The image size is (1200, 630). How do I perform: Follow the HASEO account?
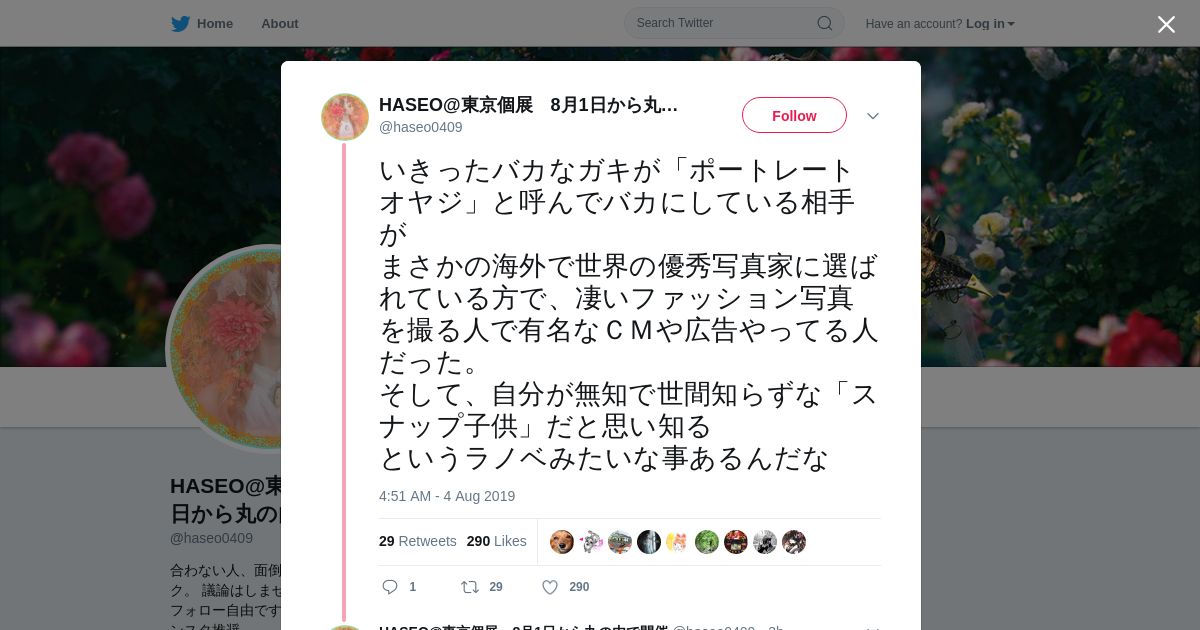pos(794,115)
